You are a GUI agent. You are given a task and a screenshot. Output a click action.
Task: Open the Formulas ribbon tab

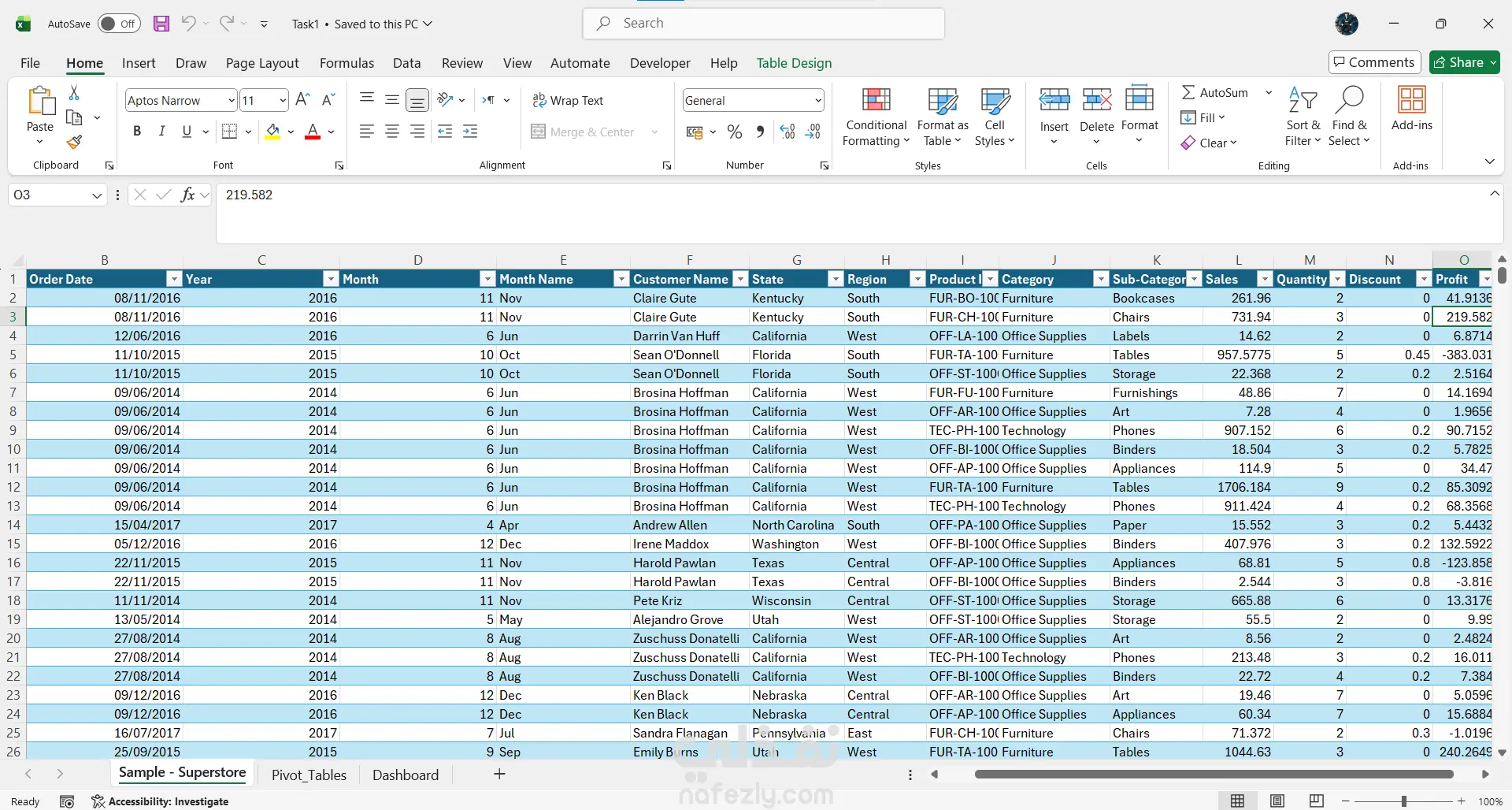pos(346,63)
